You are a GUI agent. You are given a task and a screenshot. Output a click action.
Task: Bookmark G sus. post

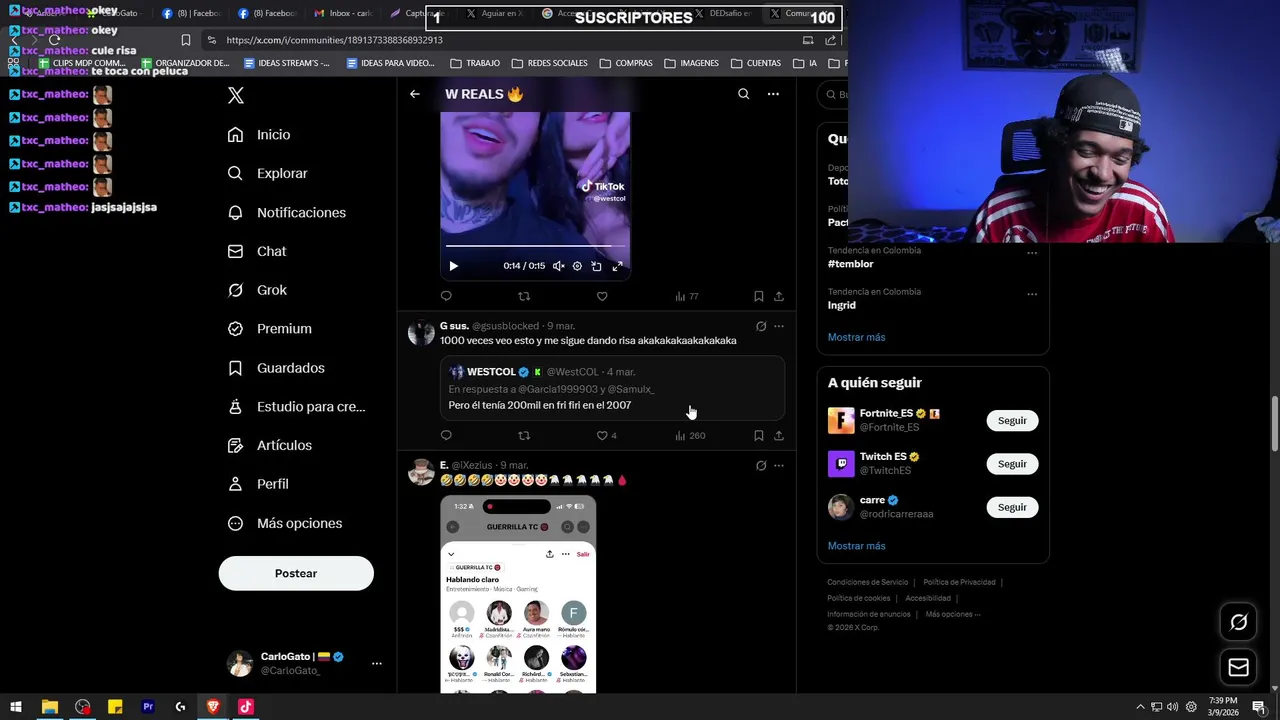pos(759,436)
